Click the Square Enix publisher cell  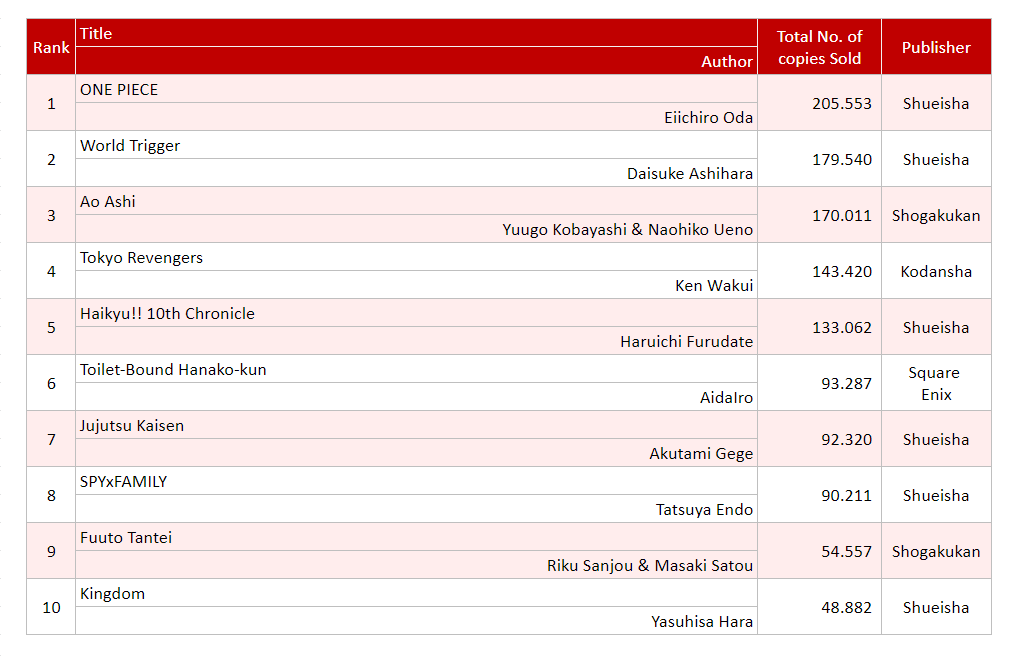tap(936, 383)
